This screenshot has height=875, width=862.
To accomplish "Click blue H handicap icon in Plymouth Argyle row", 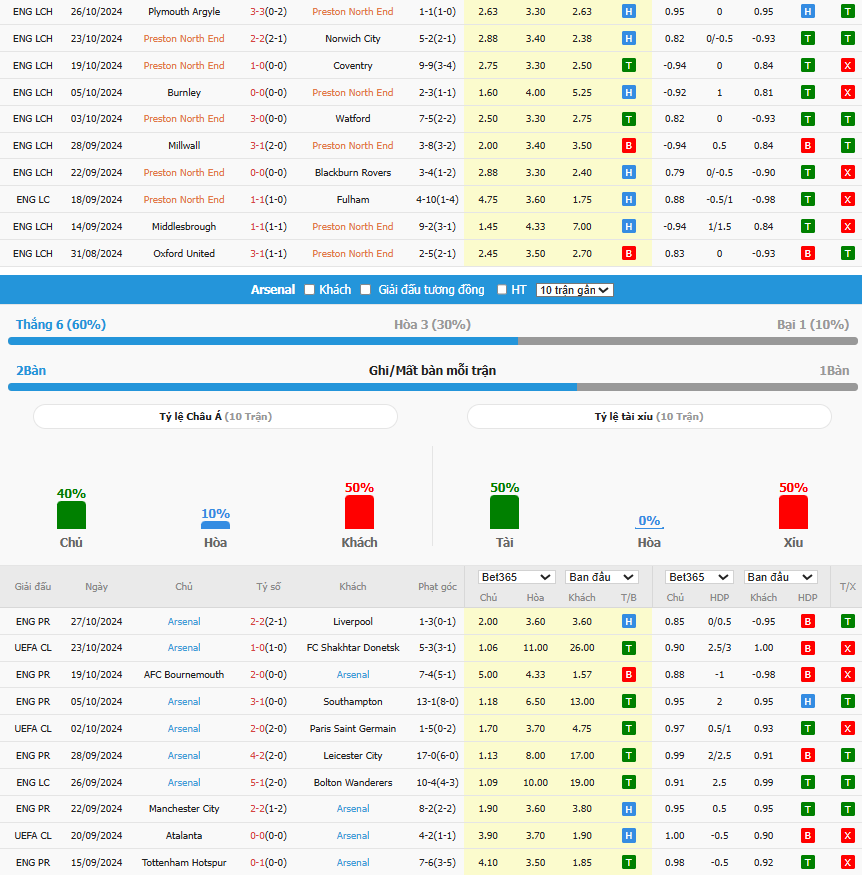I will (807, 11).
